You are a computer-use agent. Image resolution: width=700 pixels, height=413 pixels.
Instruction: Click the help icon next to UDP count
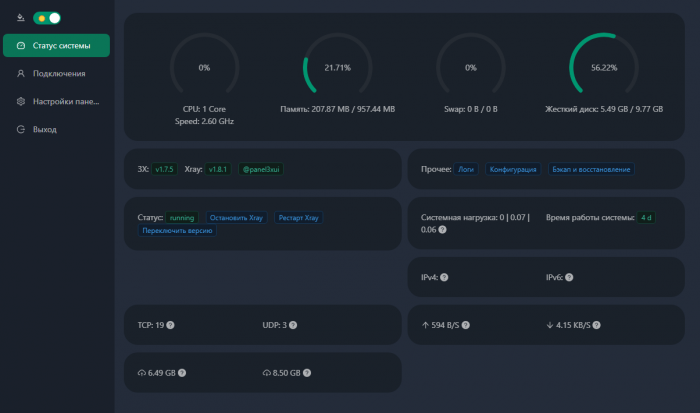pyautogui.click(x=294, y=325)
